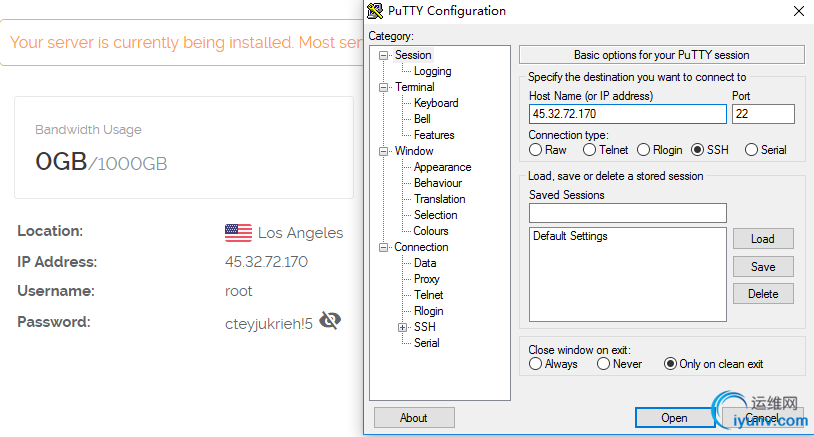
Task: Open the Keyboard category
Action: pyautogui.click(x=436, y=103)
